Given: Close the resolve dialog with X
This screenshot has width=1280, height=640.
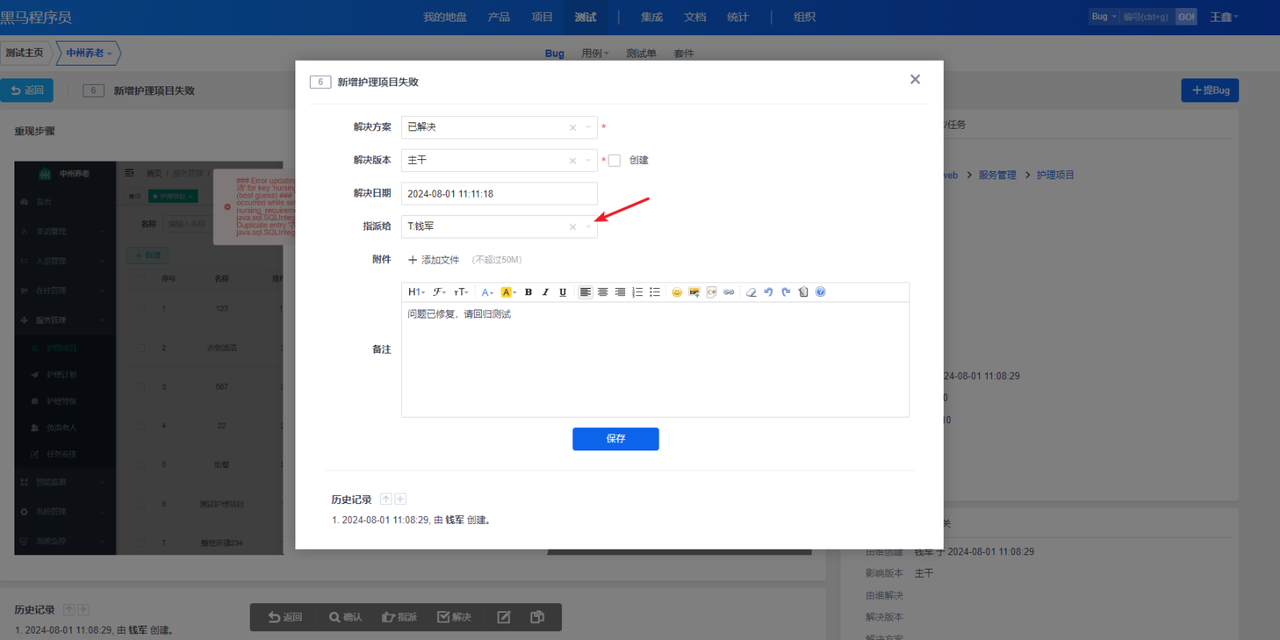Looking at the screenshot, I should point(915,79).
